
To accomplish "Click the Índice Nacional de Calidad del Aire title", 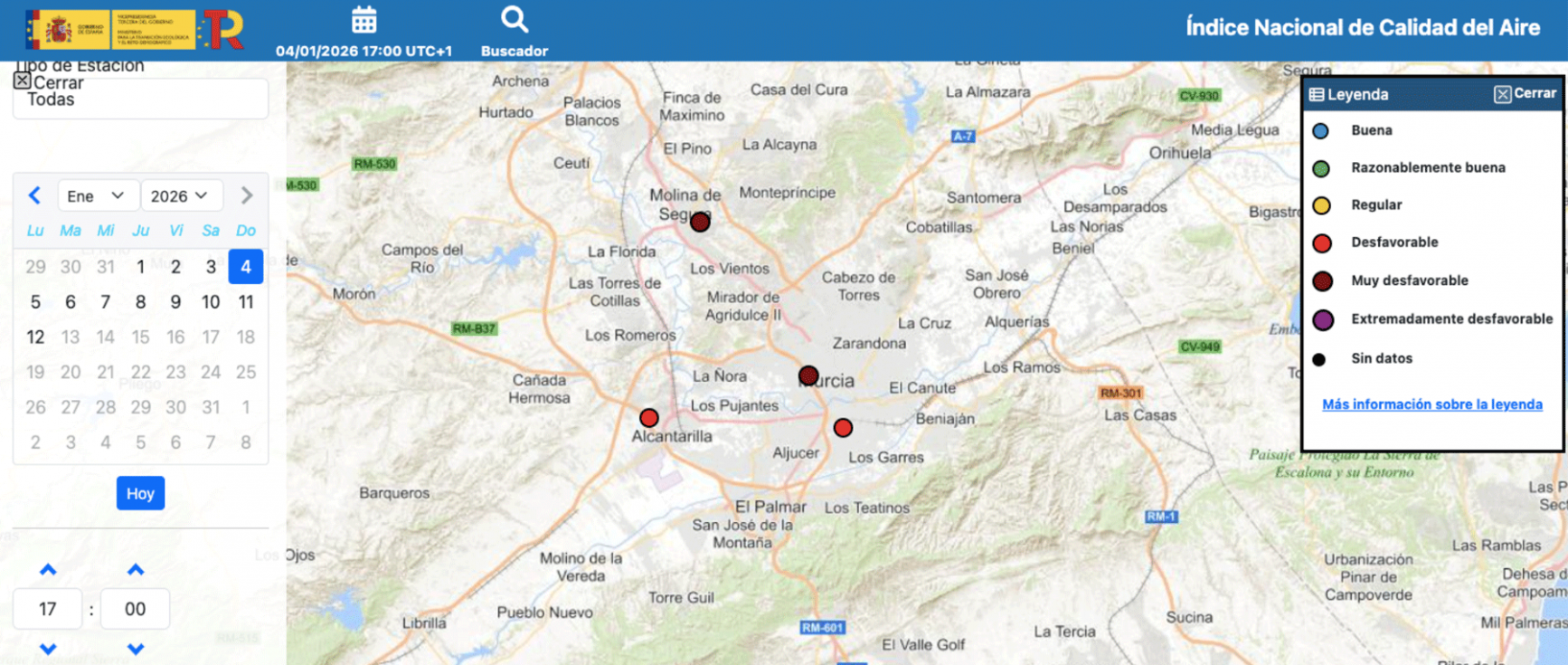I will (1363, 27).
